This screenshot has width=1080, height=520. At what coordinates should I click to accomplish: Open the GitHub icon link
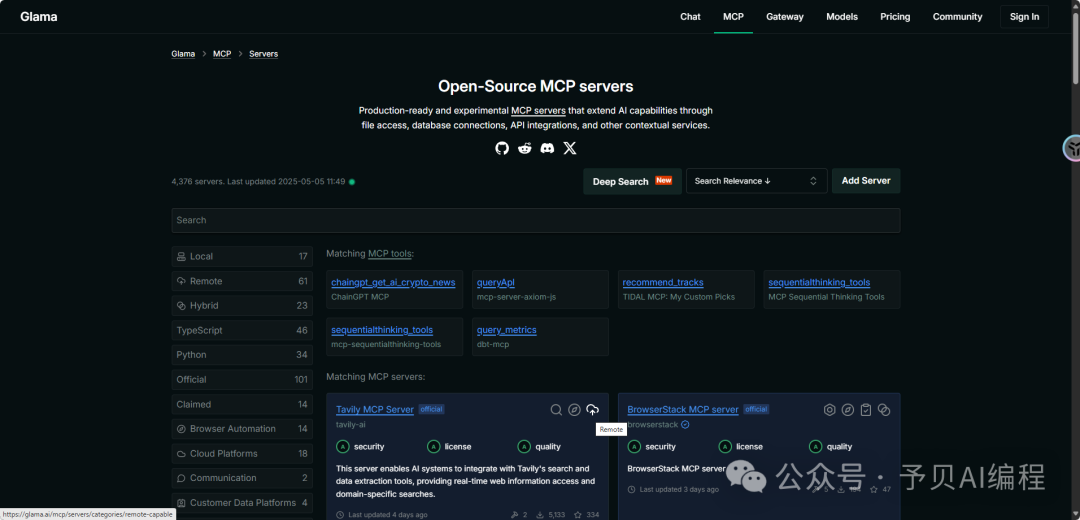click(x=502, y=148)
